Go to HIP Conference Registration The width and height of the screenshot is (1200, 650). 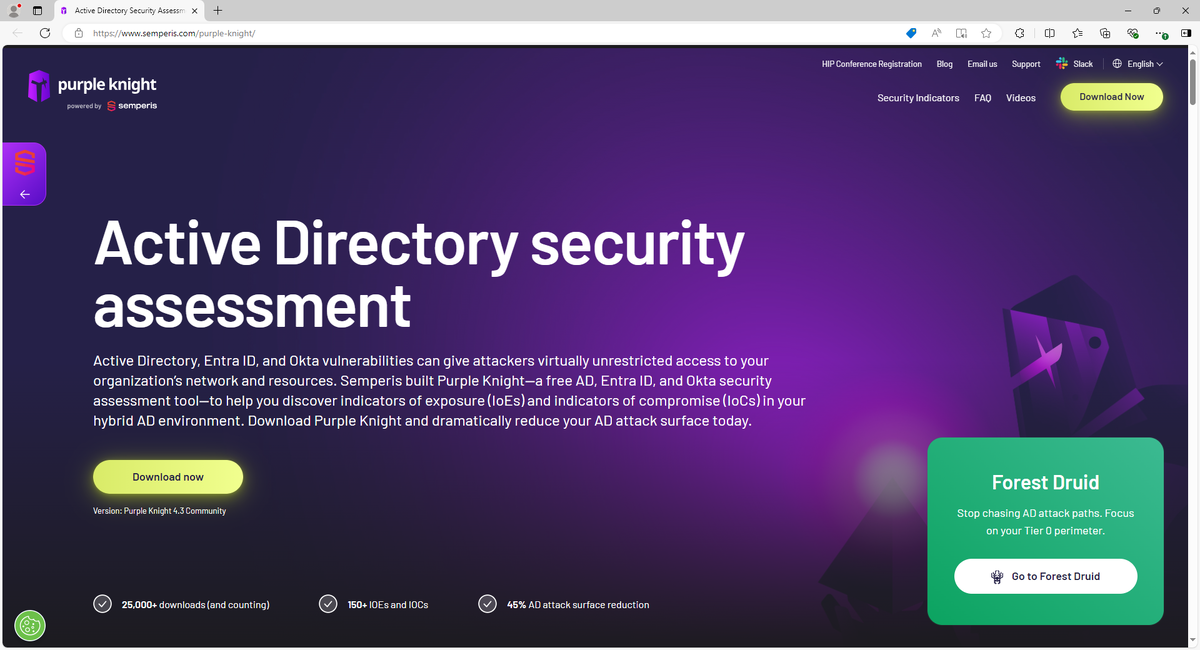click(x=871, y=64)
